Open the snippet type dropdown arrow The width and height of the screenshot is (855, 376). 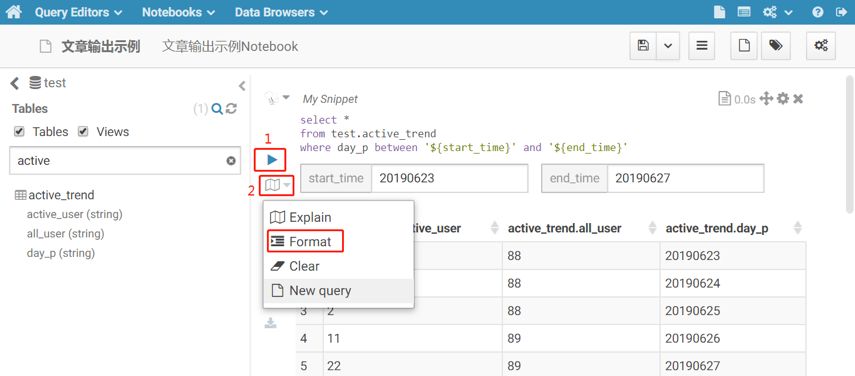tap(286, 98)
